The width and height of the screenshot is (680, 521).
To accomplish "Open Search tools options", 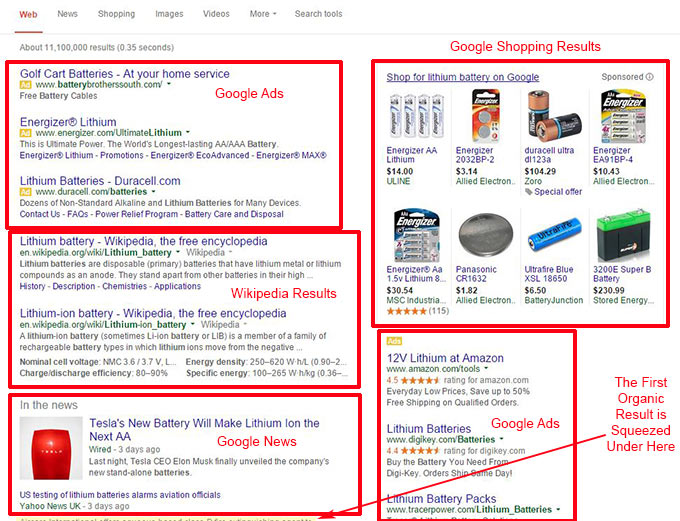I will [x=318, y=14].
